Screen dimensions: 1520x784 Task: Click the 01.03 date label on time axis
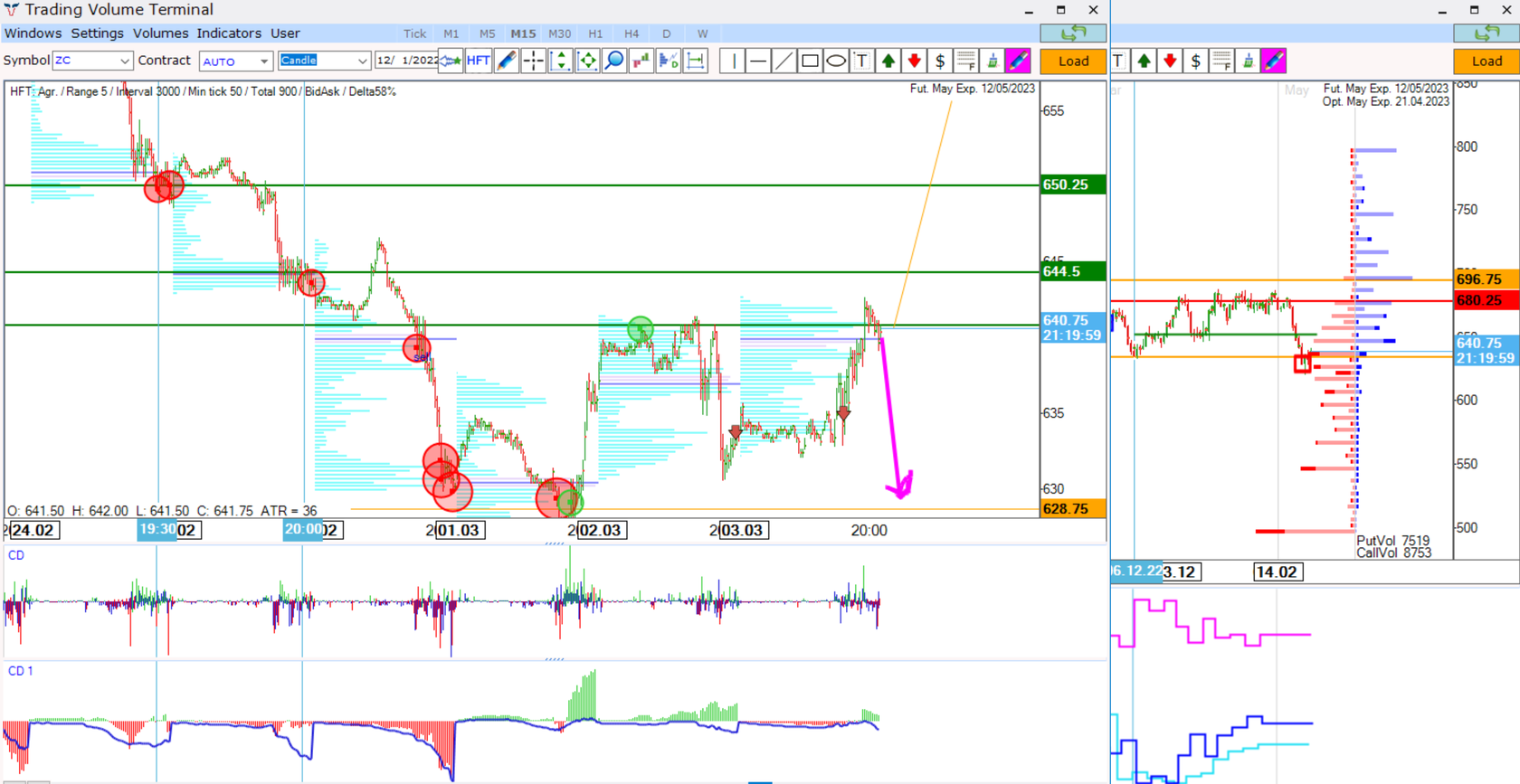tap(458, 530)
